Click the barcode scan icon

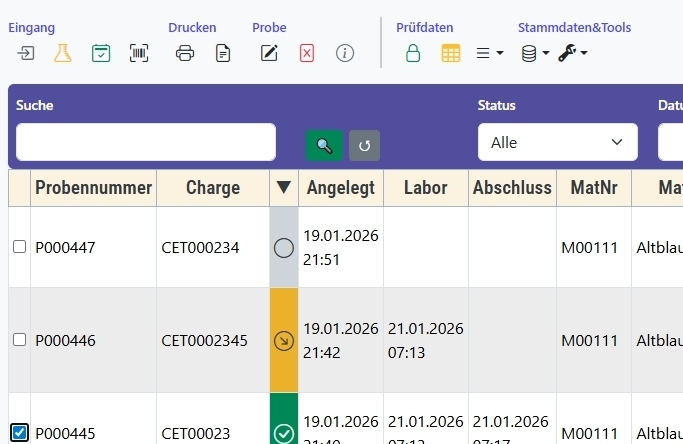pos(139,53)
